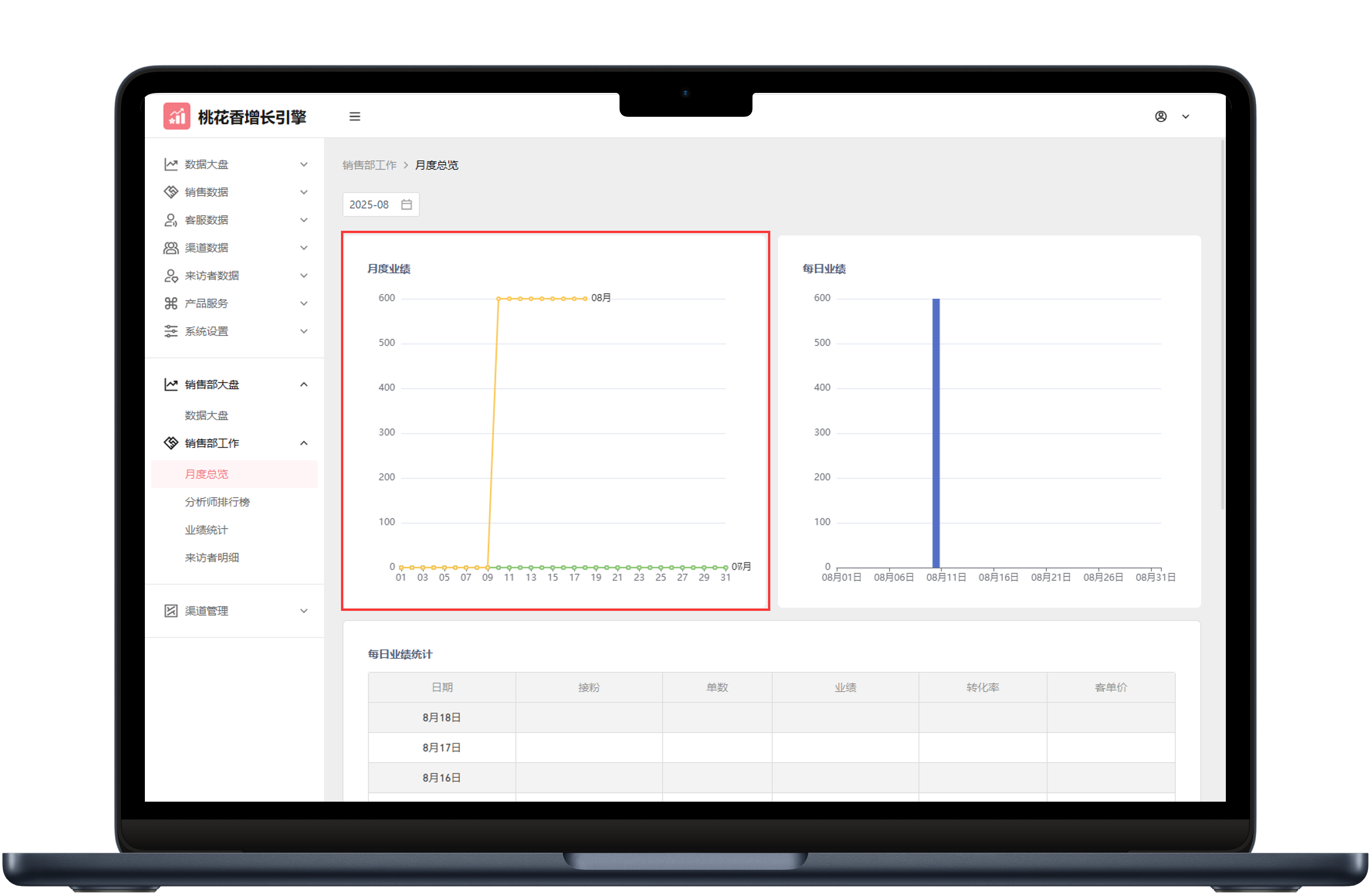Screen dimensions: 1372x895
Task: Click the 2025-08 month input field
Action: (x=380, y=205)
